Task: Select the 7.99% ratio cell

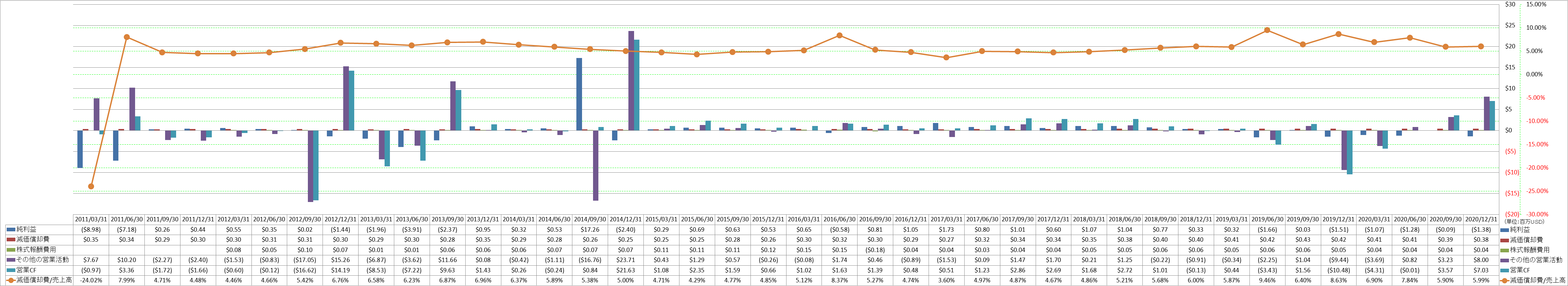Action: [x=127, y=281]
